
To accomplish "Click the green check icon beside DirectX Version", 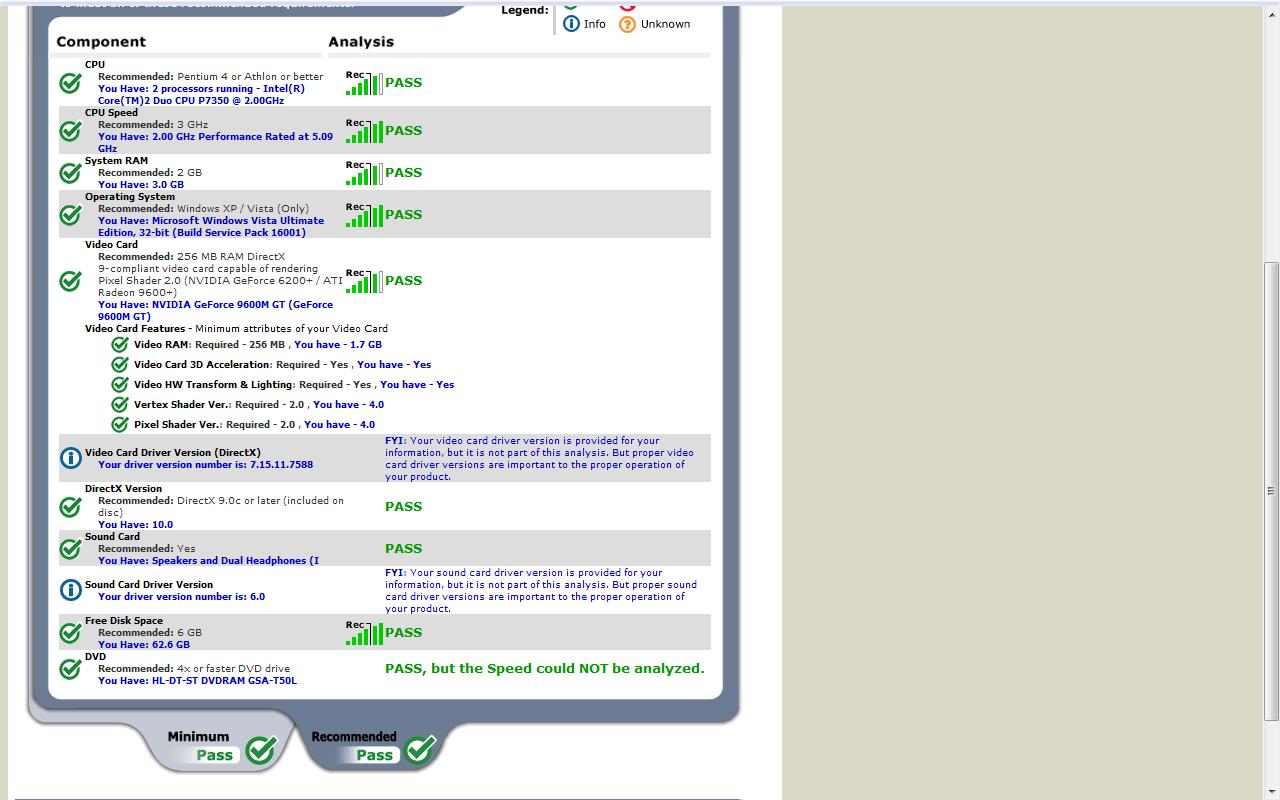I will (x=70, y=507).
